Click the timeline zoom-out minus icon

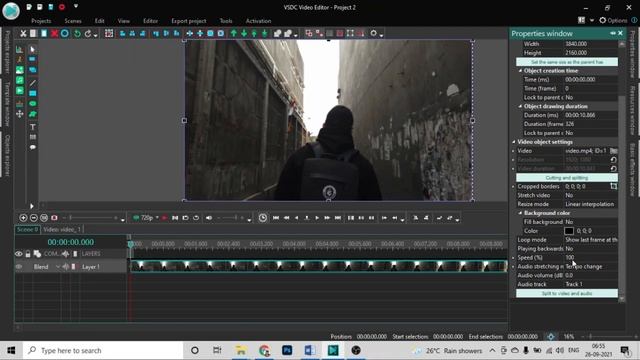pyautogui.click(x=34, y=218)
